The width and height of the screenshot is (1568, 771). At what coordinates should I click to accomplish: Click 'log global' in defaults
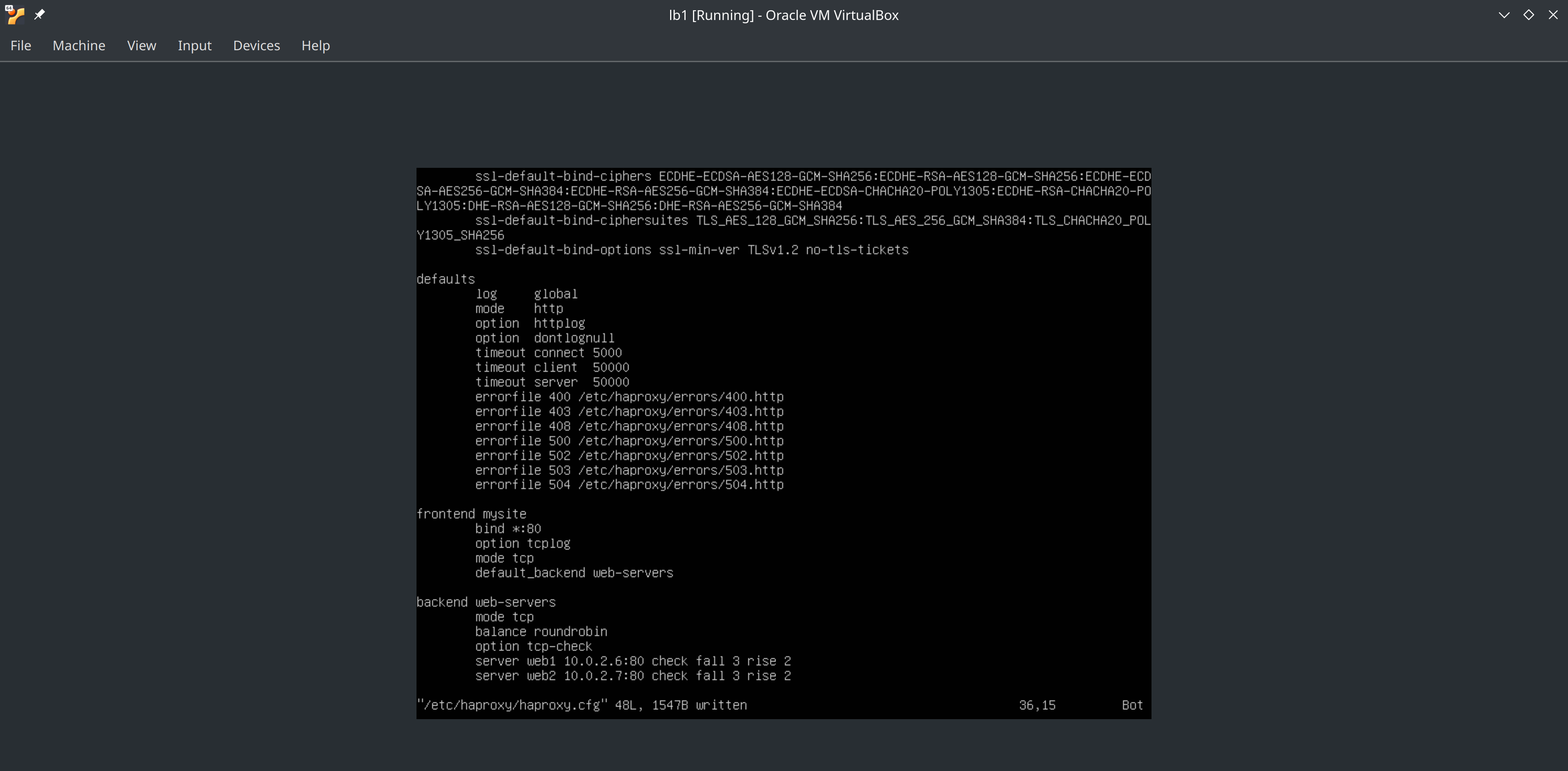tap(526, 294)
